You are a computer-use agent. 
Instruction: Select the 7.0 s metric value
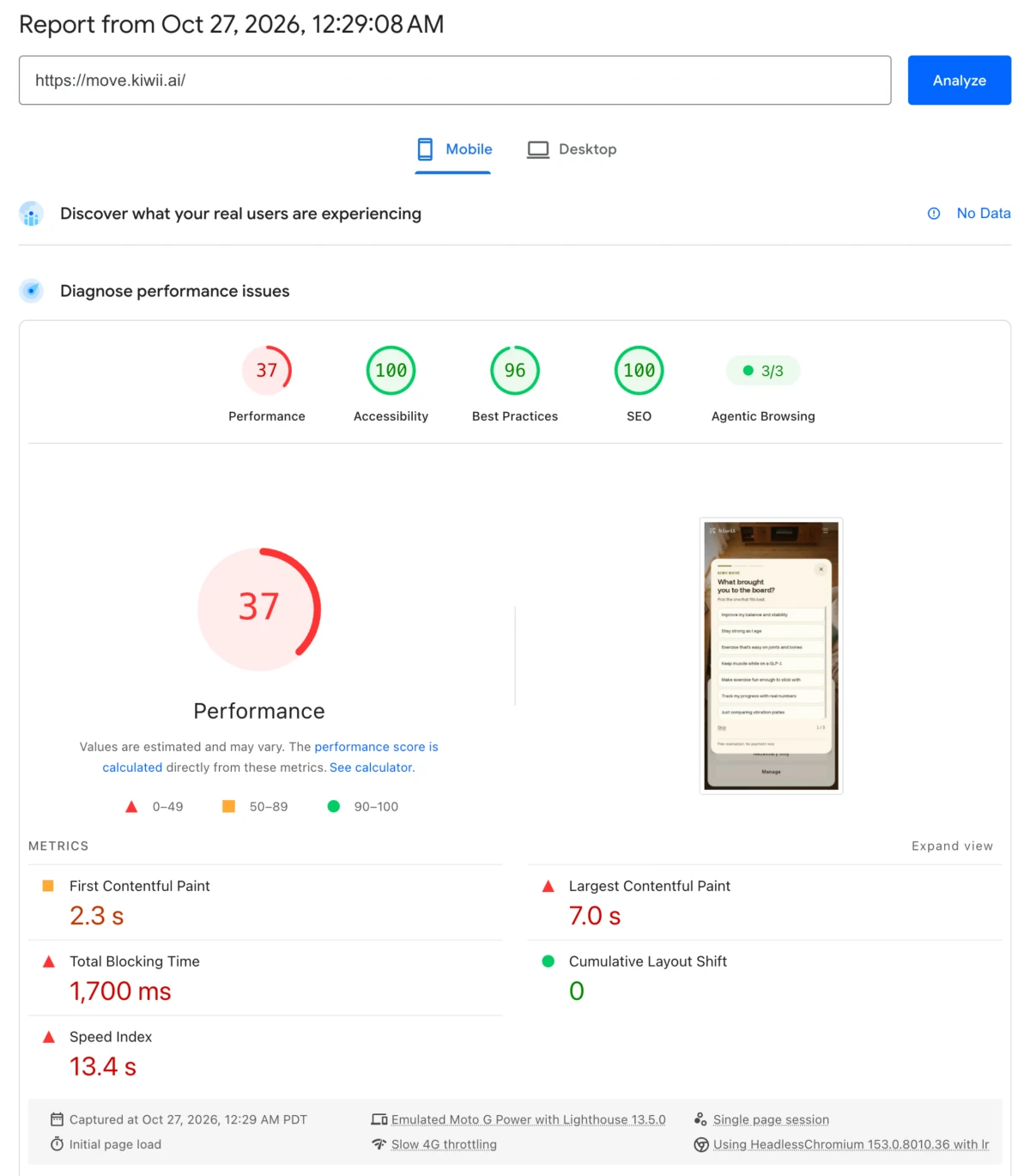595,916
